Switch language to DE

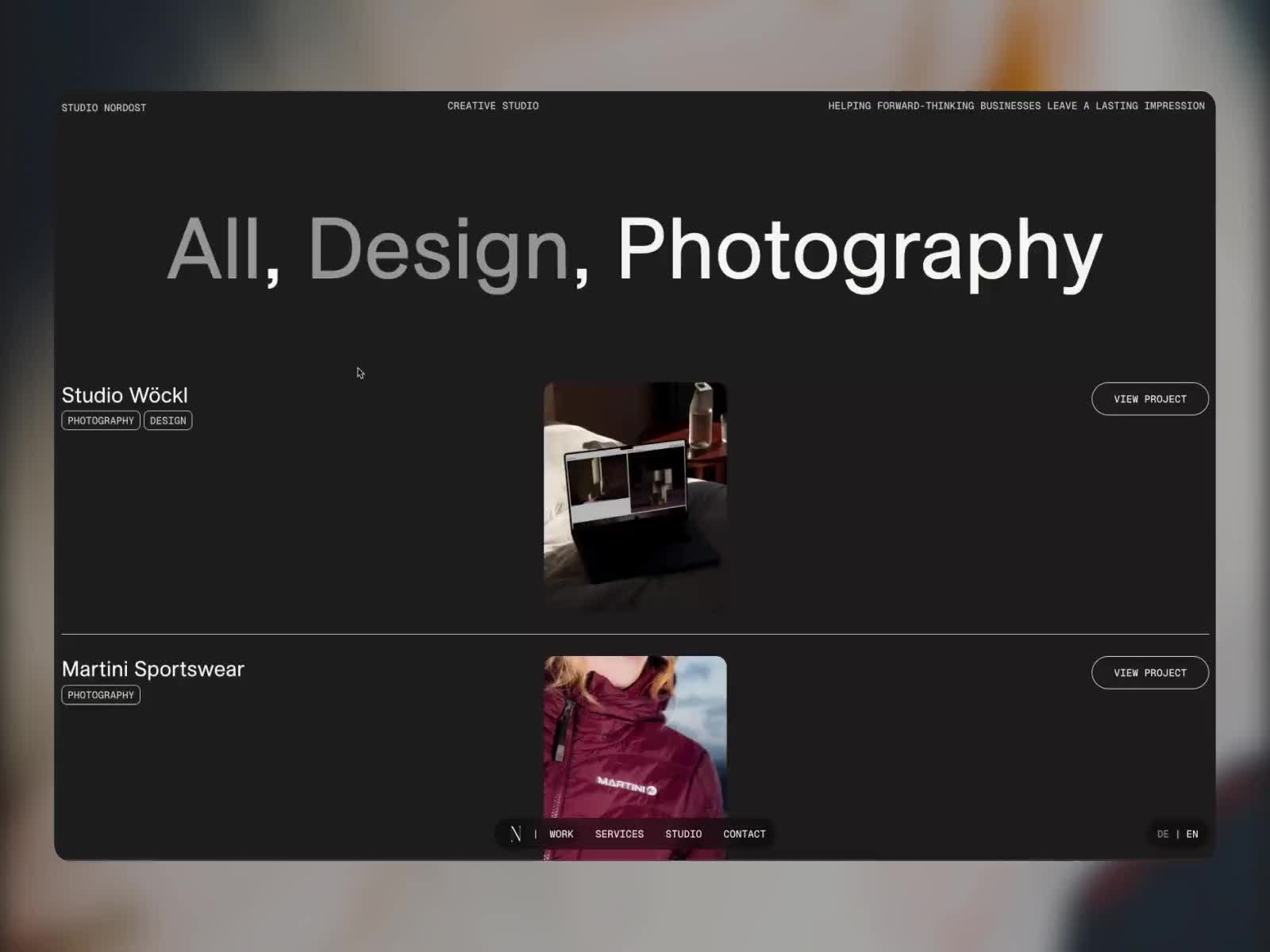(1163, 834)
